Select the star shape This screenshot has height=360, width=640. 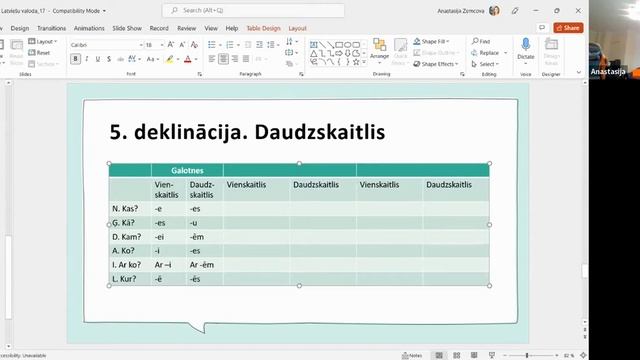point(356,62)
